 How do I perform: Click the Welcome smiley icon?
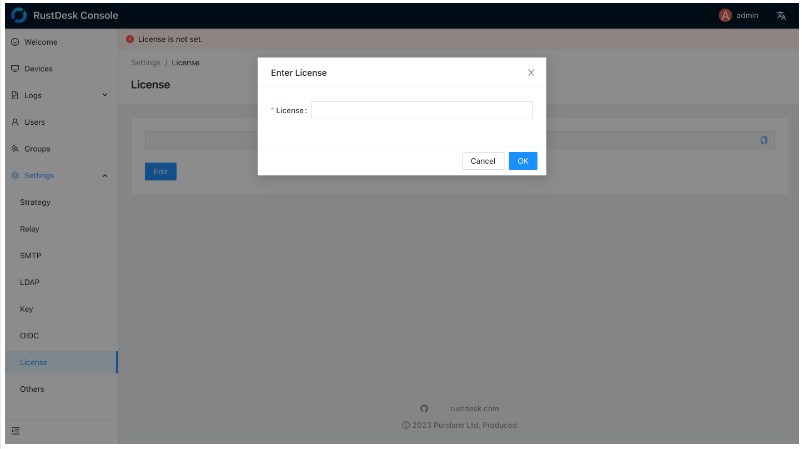pos(15,42)
